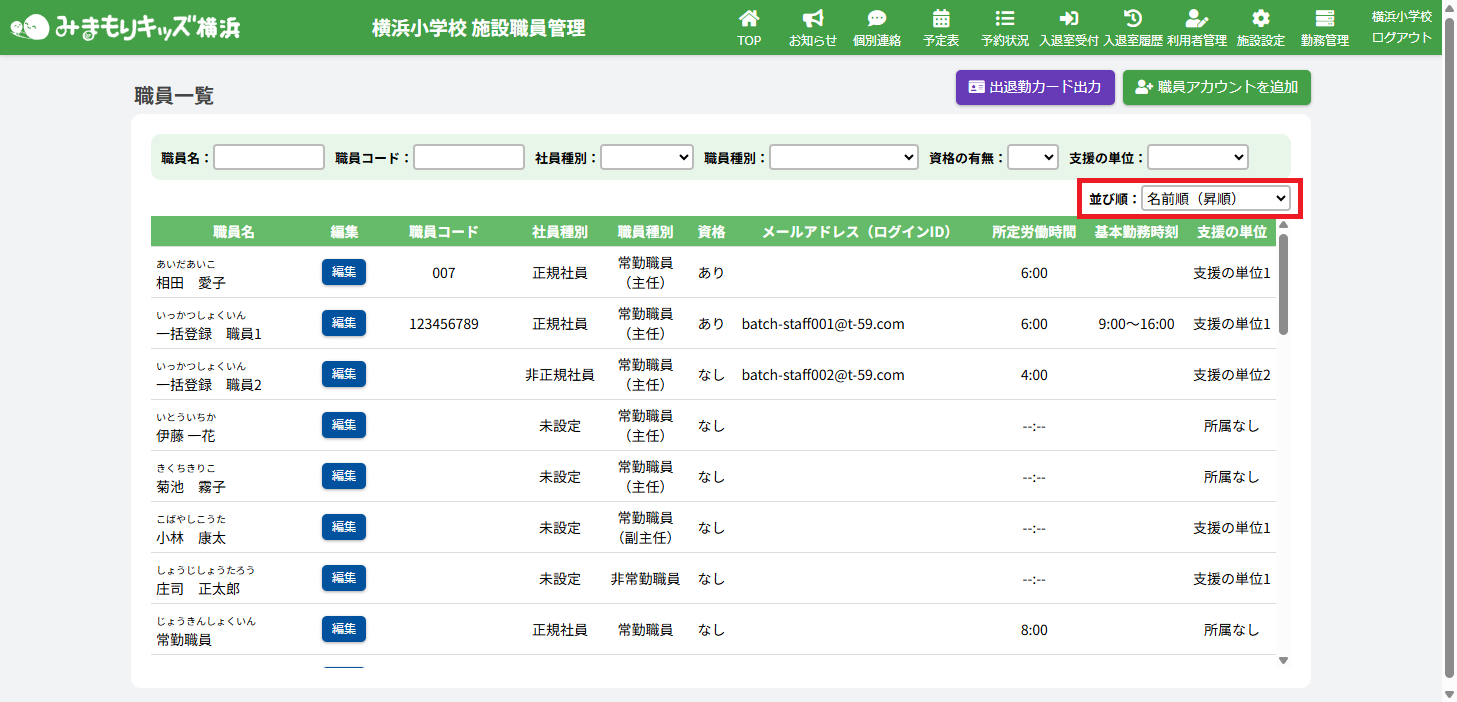Open the 資格の有無 dropdown

tap(1032, 157)
